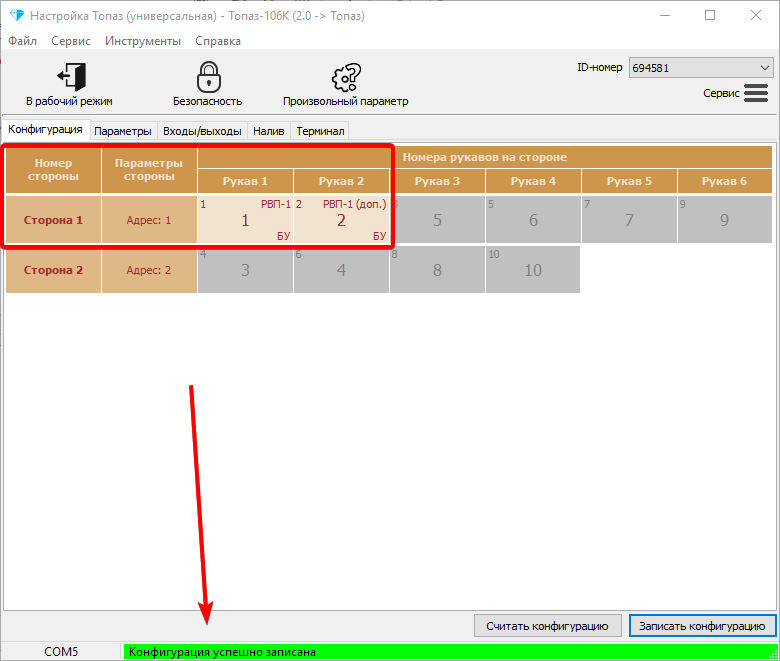Click the 'Рукав 5' column header
This screenshot has width=780, height=661.
629,181
